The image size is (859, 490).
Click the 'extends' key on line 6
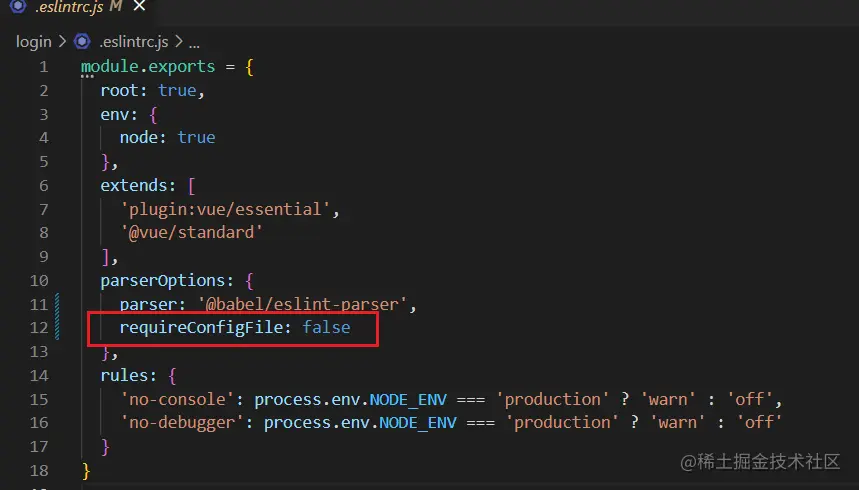tap(134, 186)
